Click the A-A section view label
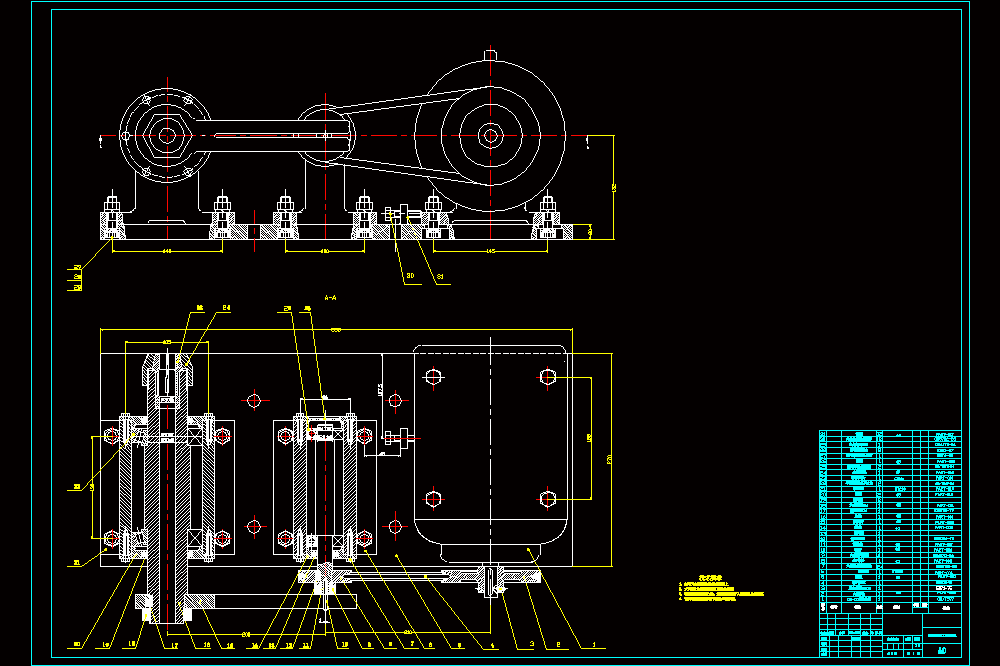1000x666 pixels. [330, 298]
